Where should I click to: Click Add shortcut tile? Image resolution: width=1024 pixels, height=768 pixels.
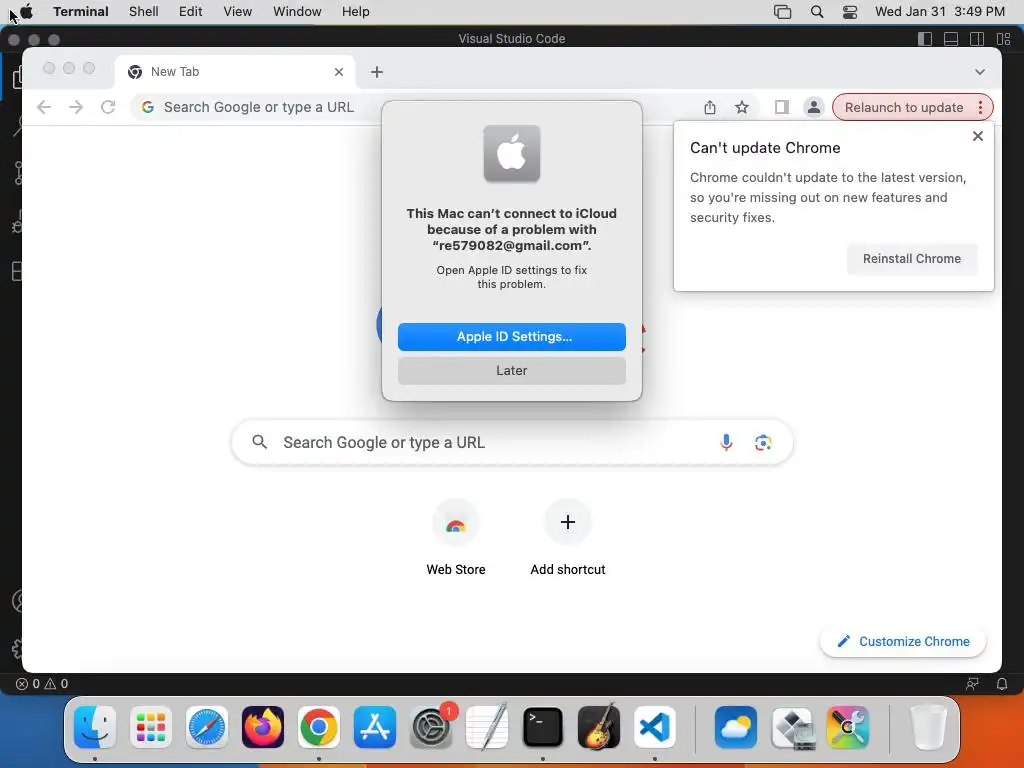(568, 538)
